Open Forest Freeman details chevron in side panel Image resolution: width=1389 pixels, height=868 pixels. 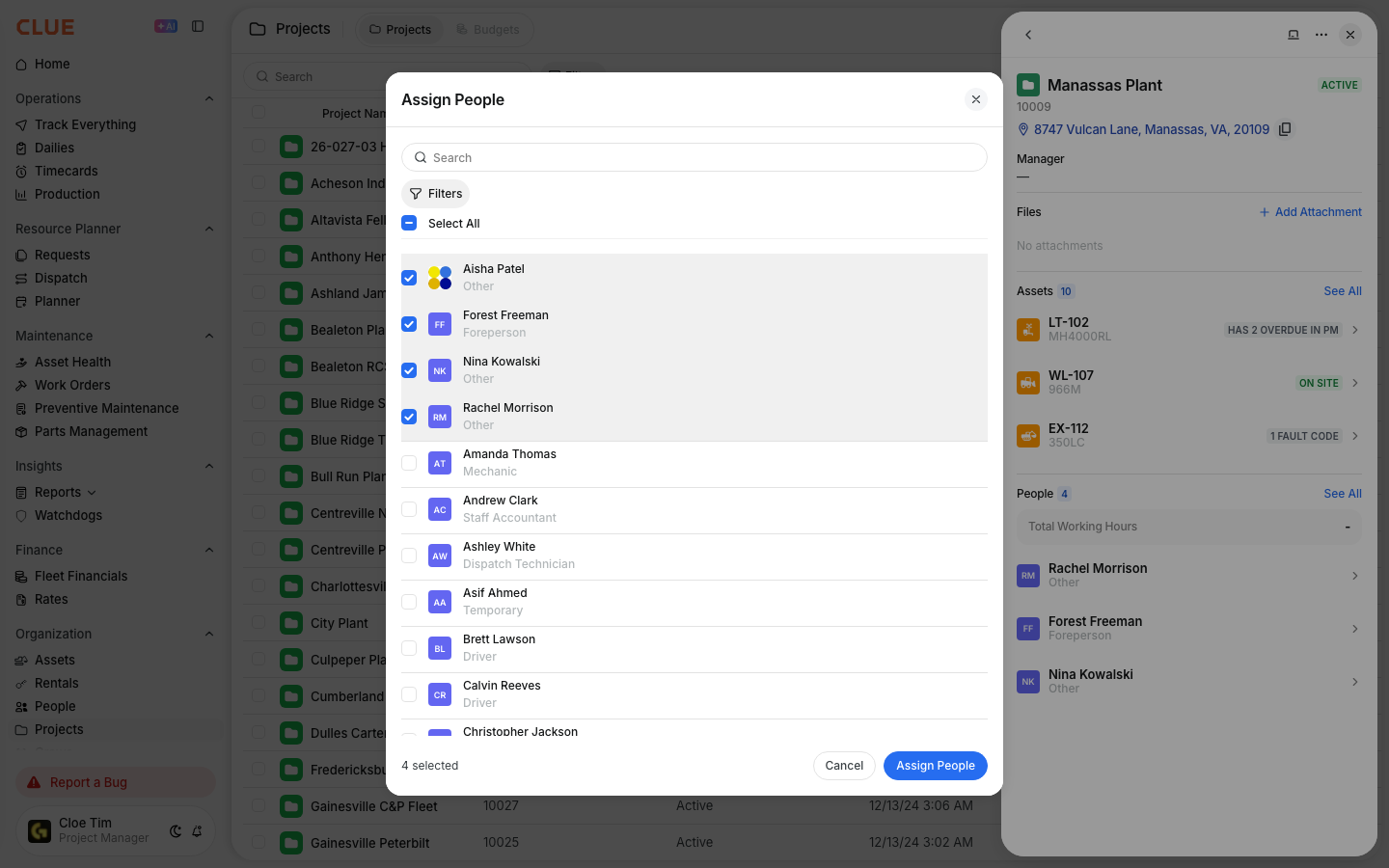click(x=1355, y=629)
